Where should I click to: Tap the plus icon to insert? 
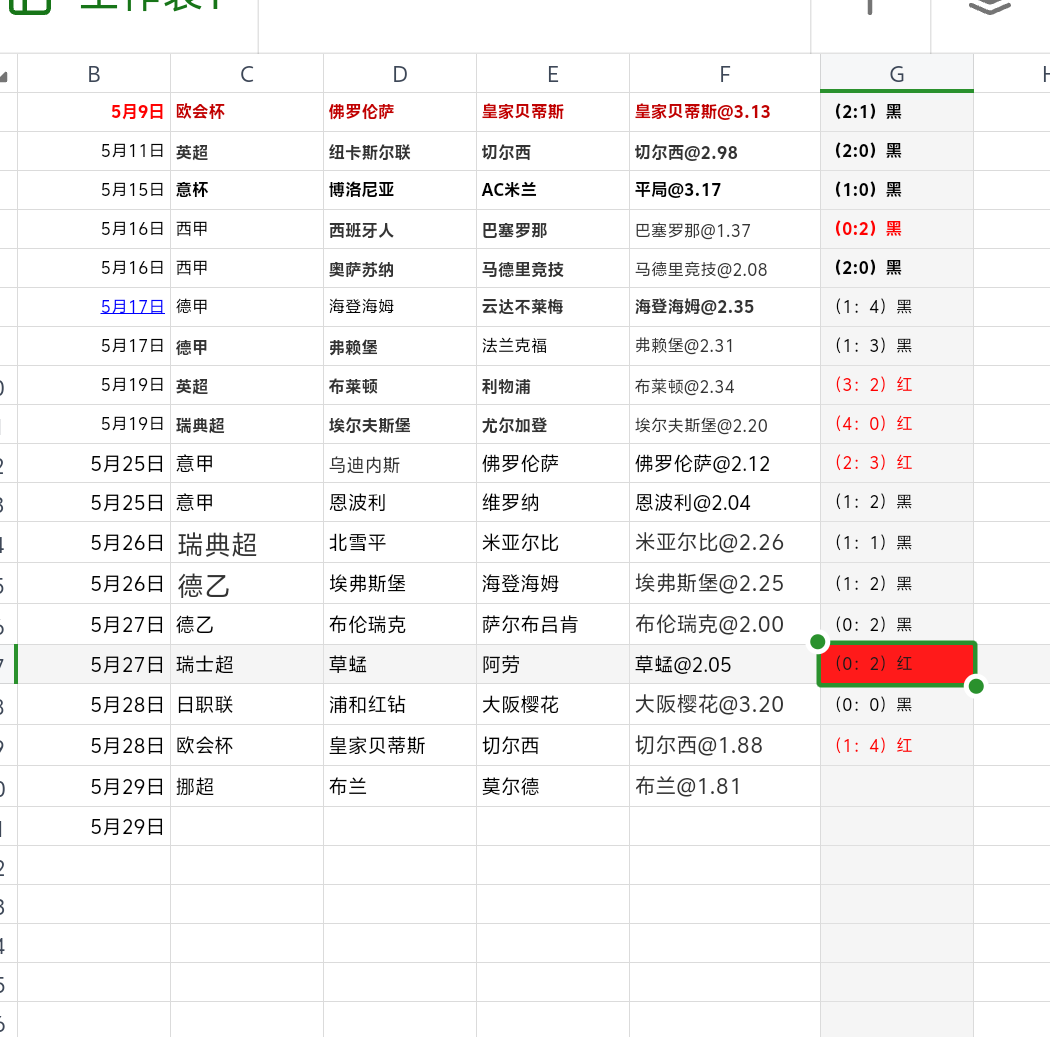870,5
